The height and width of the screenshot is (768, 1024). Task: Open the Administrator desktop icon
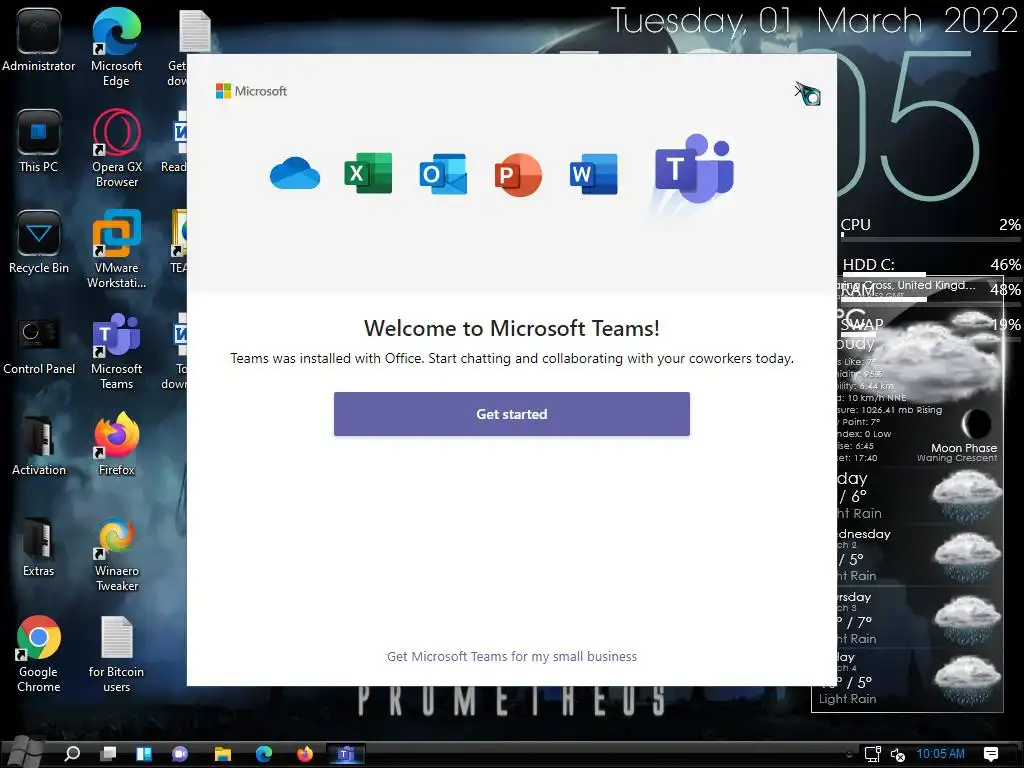click(x=39, y=40)
